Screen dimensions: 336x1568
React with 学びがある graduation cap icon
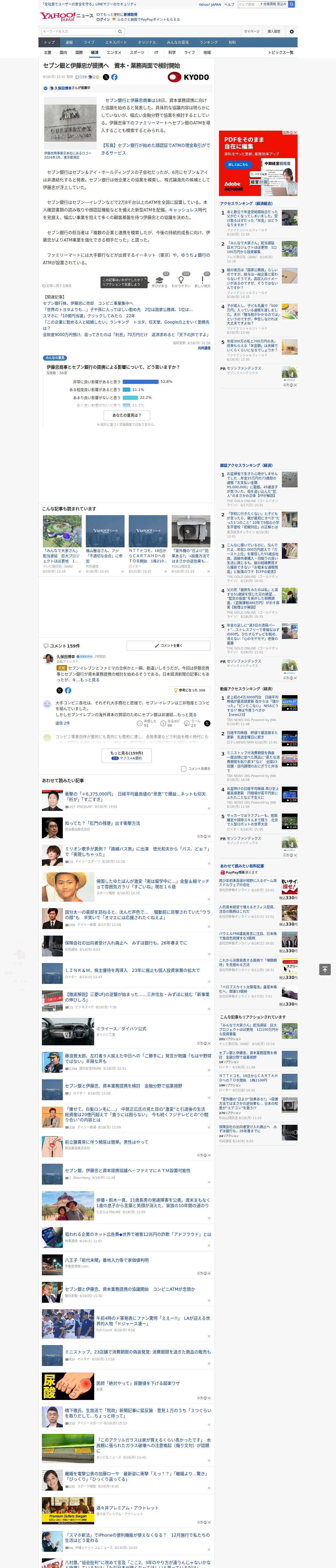tap(160, 281)
